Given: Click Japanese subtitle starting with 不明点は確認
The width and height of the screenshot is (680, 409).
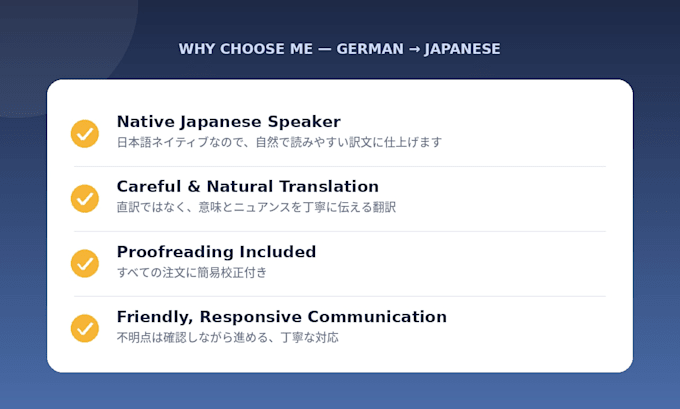Looking at the screenshot, I should pos(228,337).
